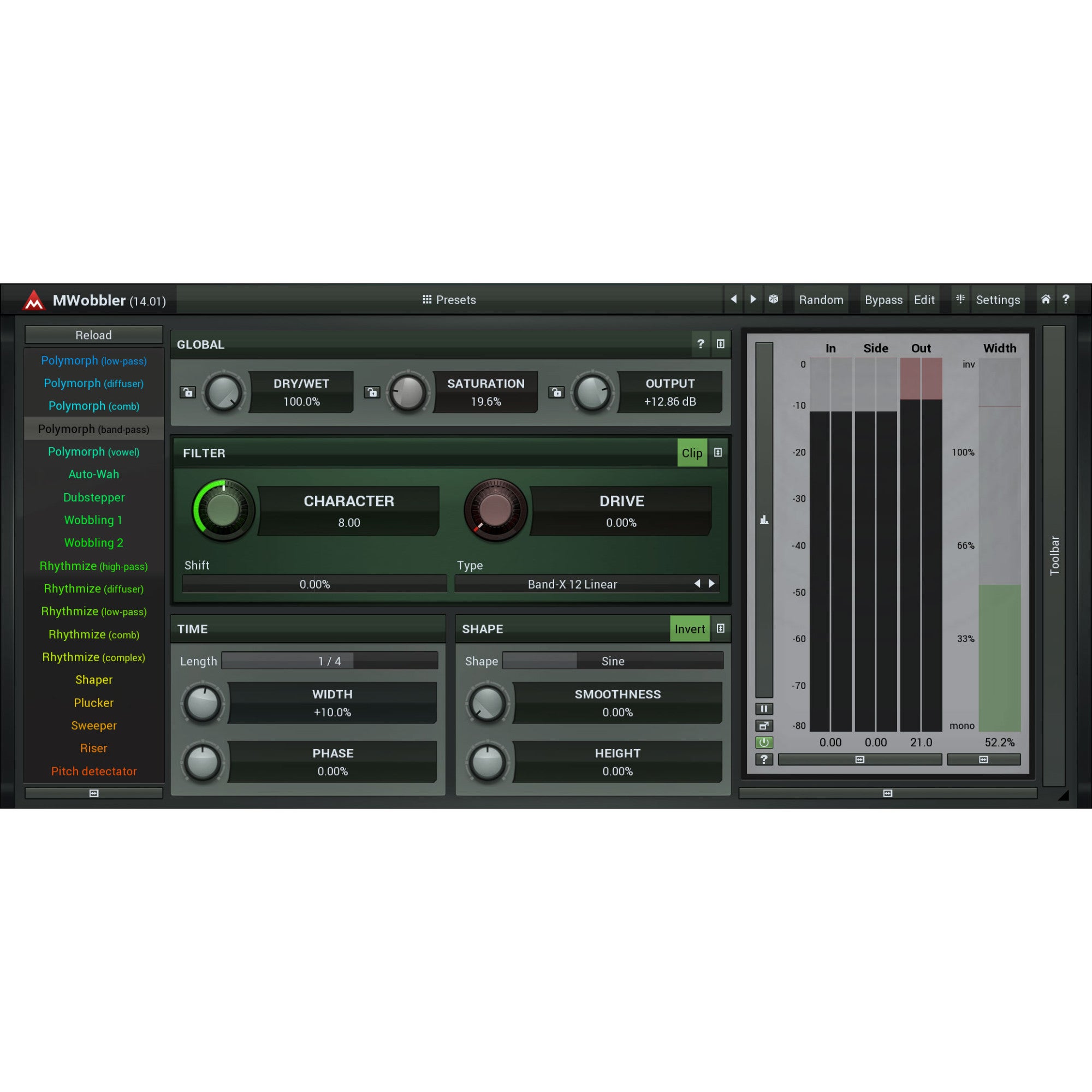Toggle the meters power button
Image resolution: width=1092 pixels, height=1092 pixels.
tap(764, 742)
